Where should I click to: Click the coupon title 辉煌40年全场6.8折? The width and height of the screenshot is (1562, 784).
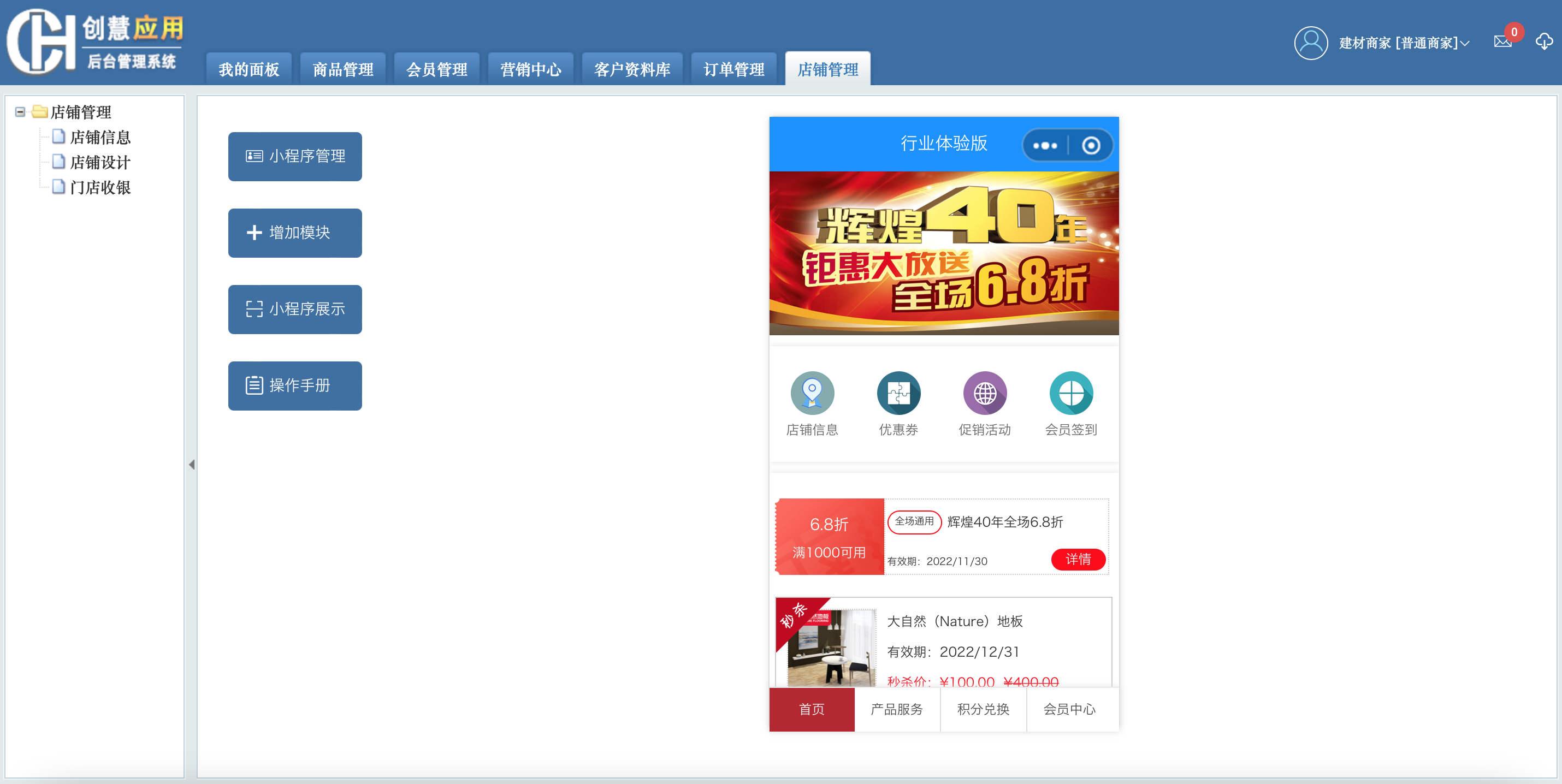[1005, 522]
